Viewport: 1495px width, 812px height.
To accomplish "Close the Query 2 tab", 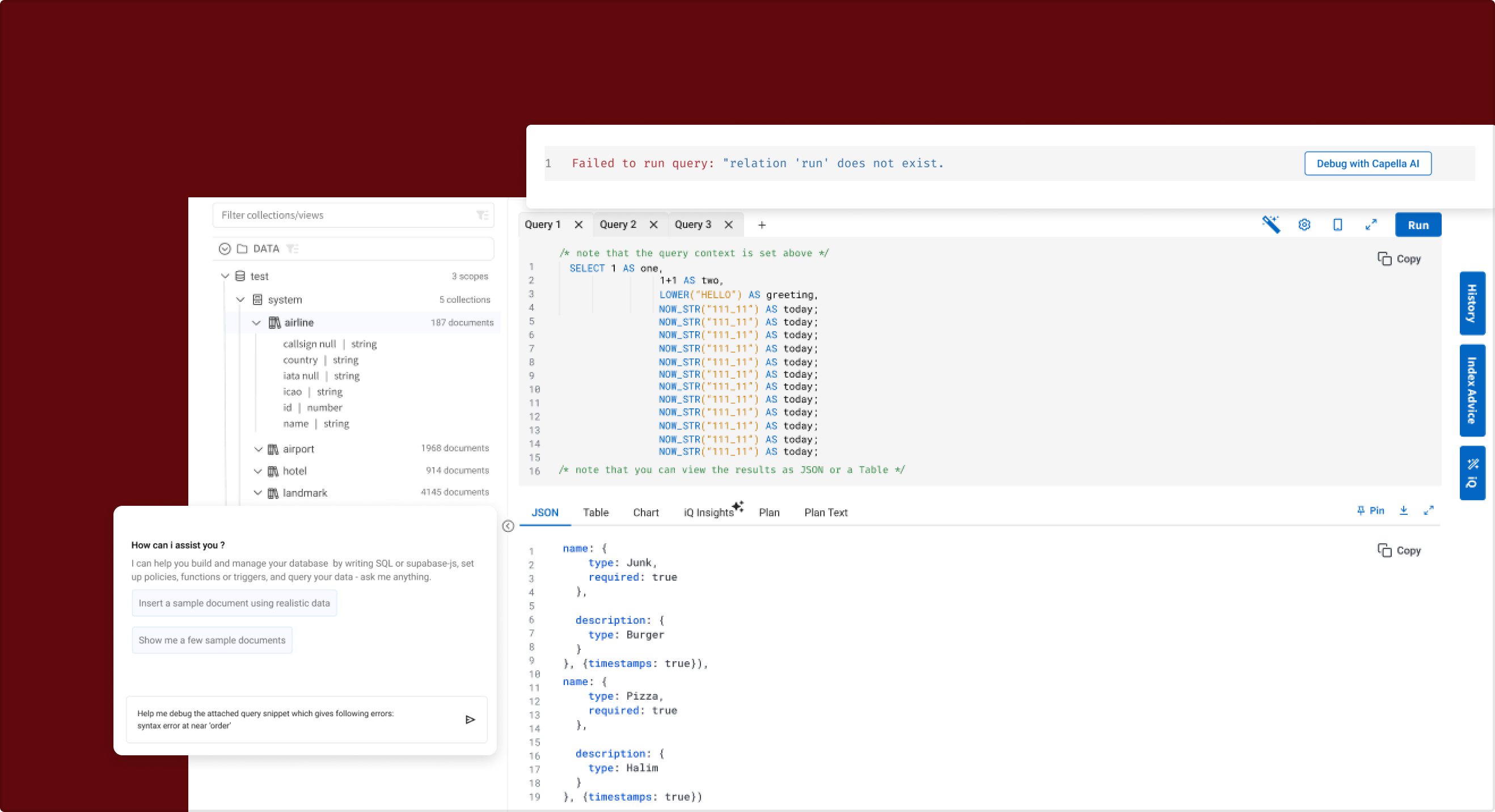I will tap(653, 225).
